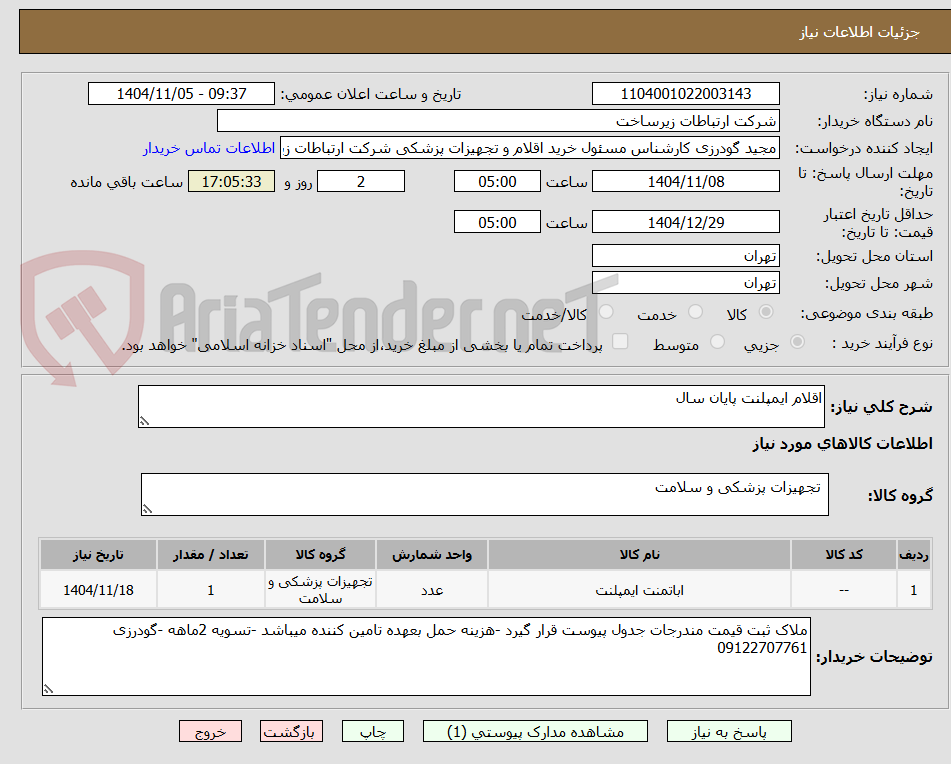This screenshot has width=951, height=764.
Task: Click the شهر محل تحویل field
Action: tap(685, 283)
